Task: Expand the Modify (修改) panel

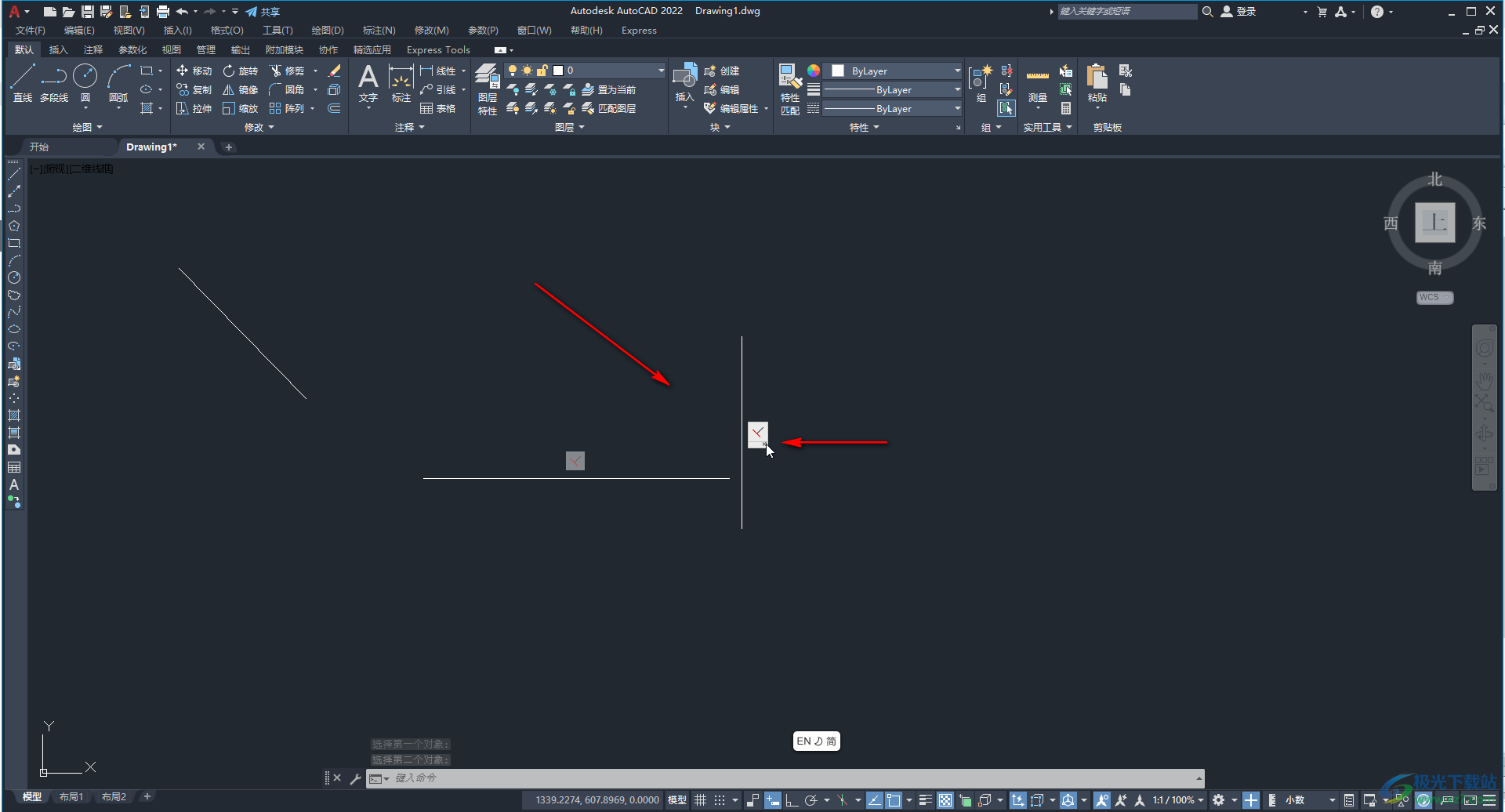Action: point(259,127)
